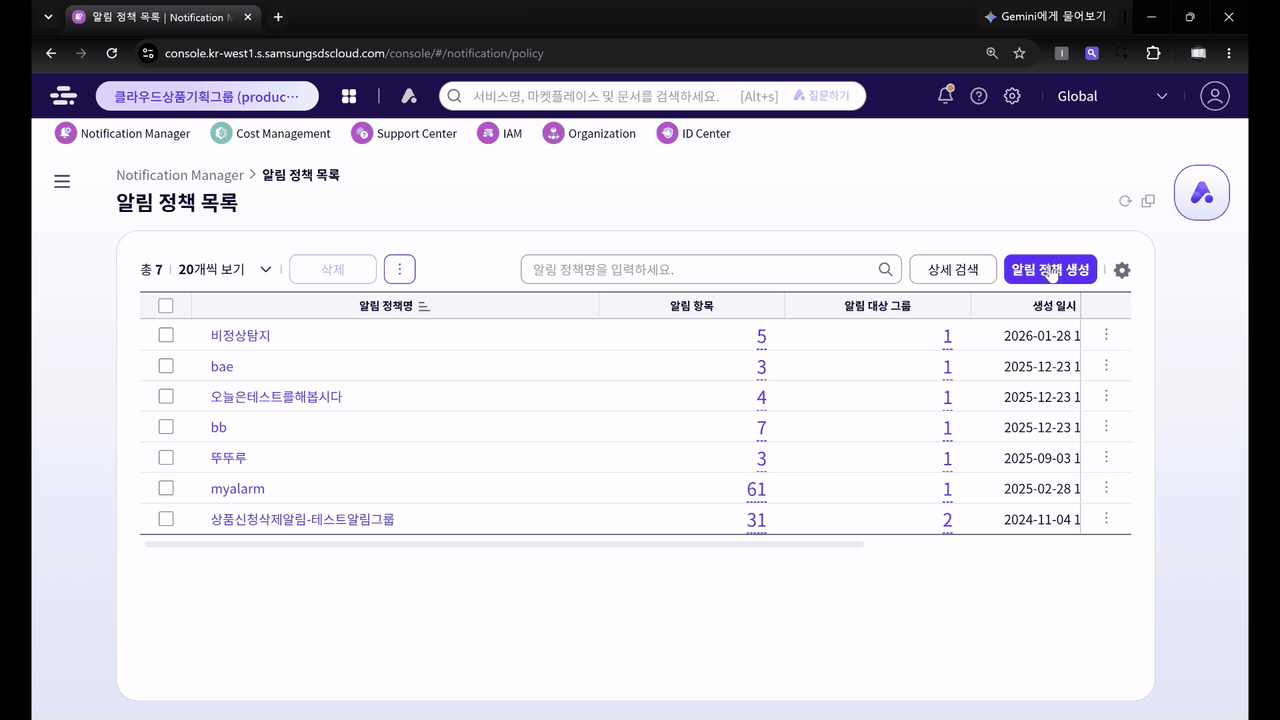Screen dimensions: 1280x720
Task: Check the box for bb row
Action: (166, 427)
